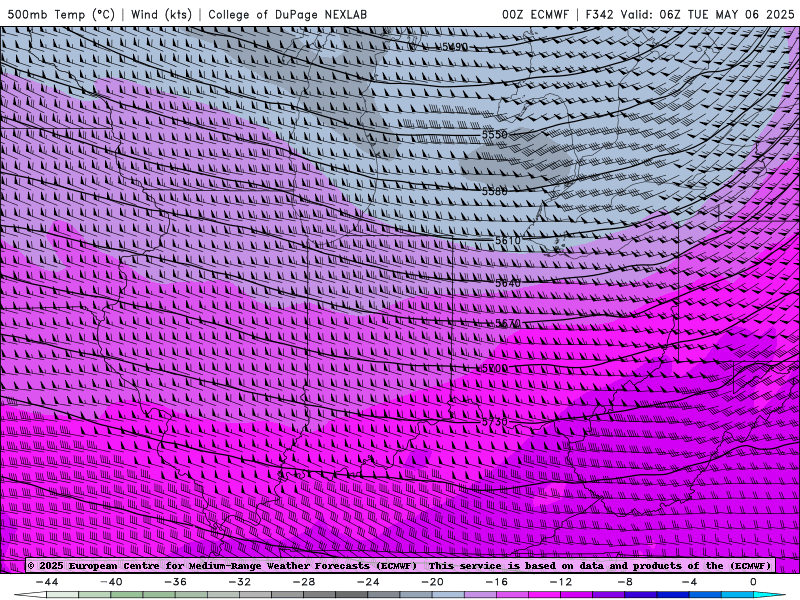Click the 5610 height contour label

click(x=508, y=240)
